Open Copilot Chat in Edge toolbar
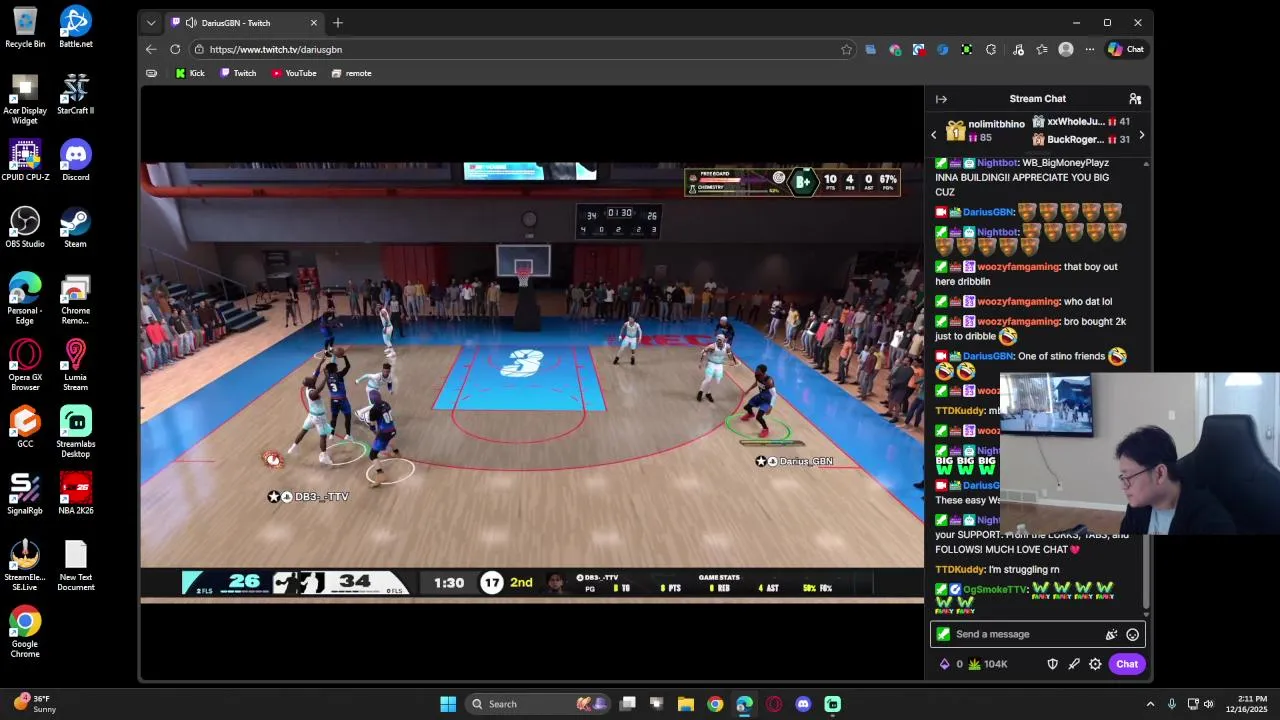Image resolution: width=1280 pixels, height=720 pixels. 1126,49
